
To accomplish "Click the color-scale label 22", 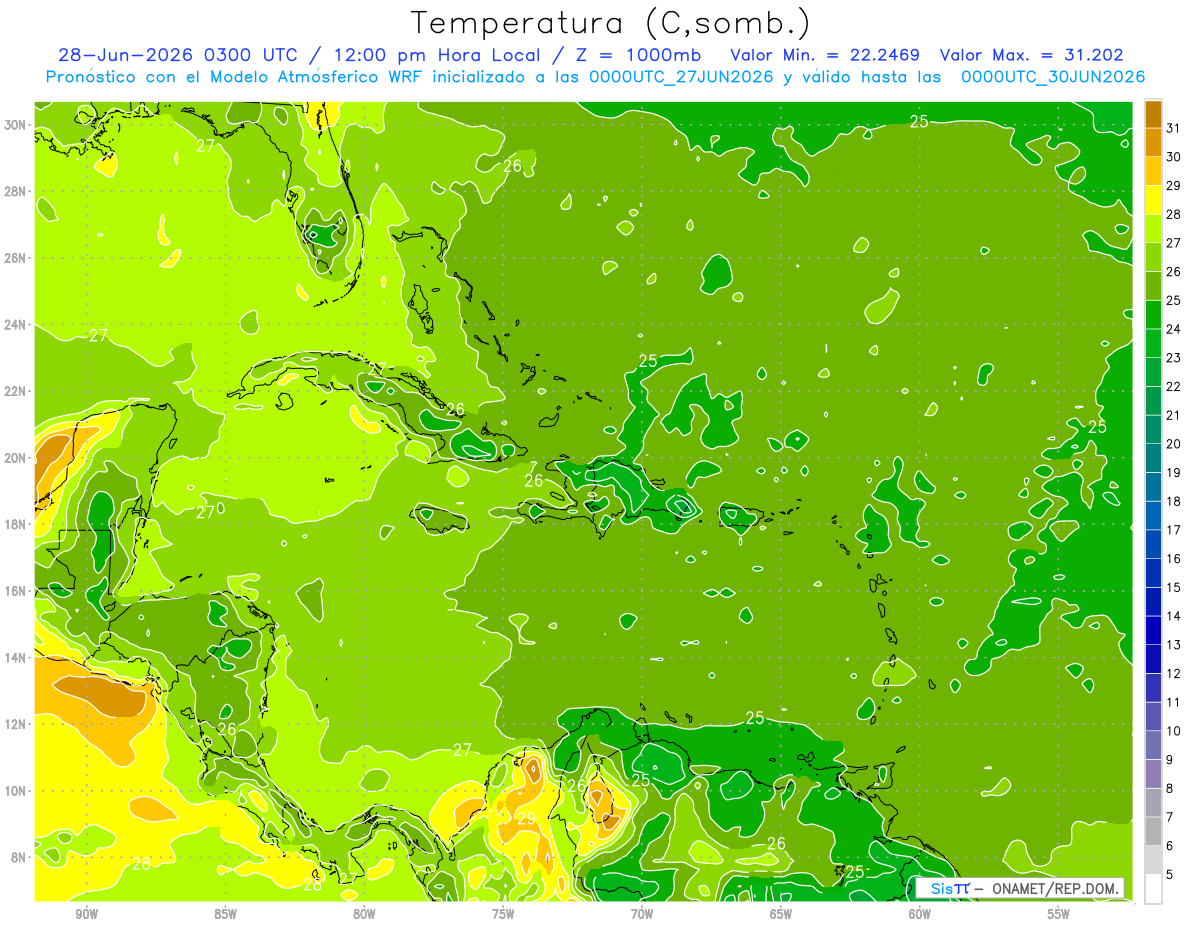I will coord(1174,387).
